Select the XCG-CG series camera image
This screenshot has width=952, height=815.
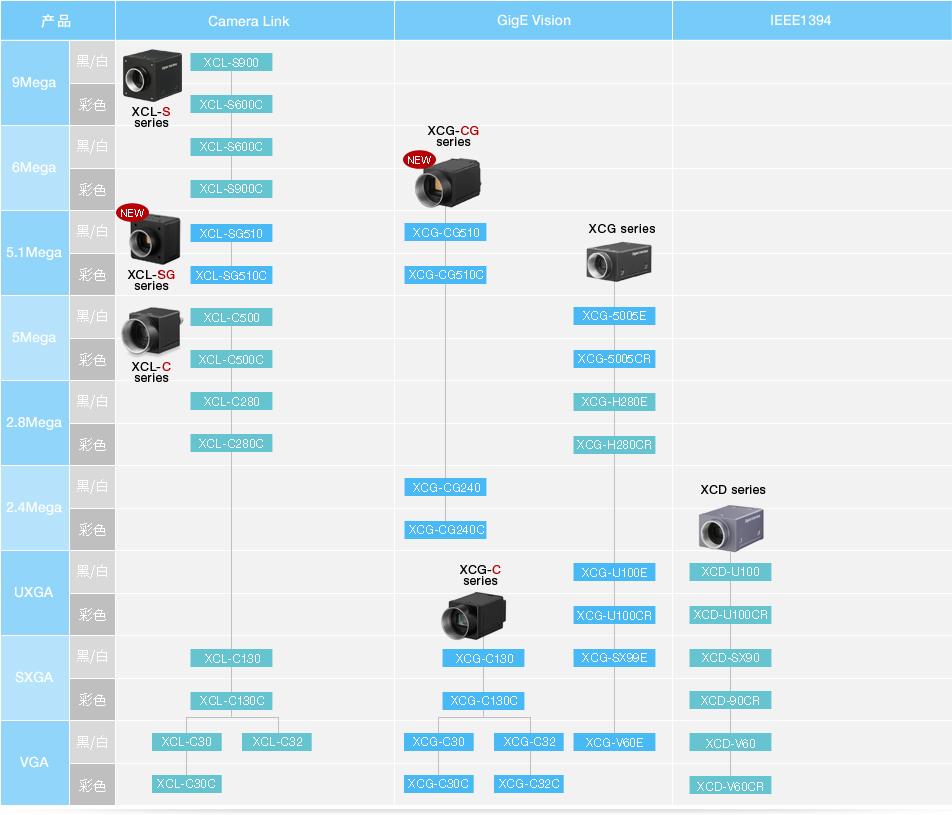(x=448, y=183)
